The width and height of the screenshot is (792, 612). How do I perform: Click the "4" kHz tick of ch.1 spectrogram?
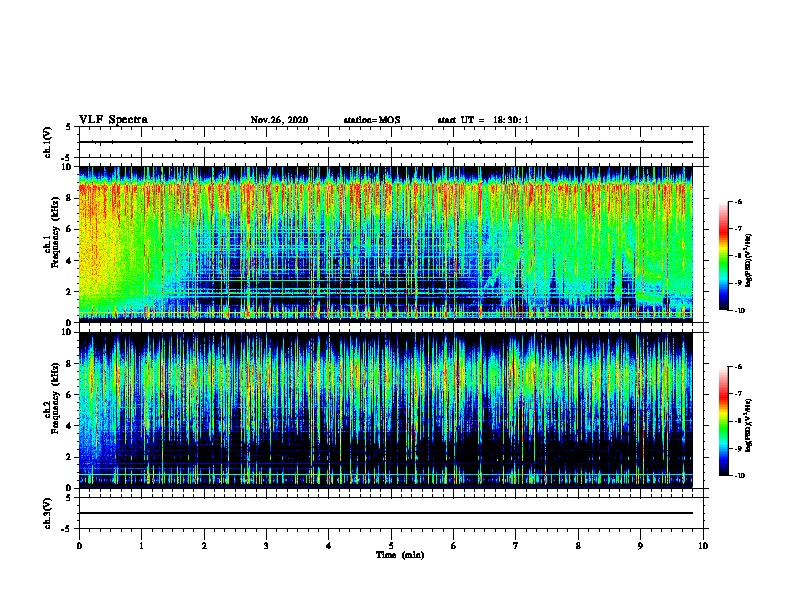tap(69, 260)
